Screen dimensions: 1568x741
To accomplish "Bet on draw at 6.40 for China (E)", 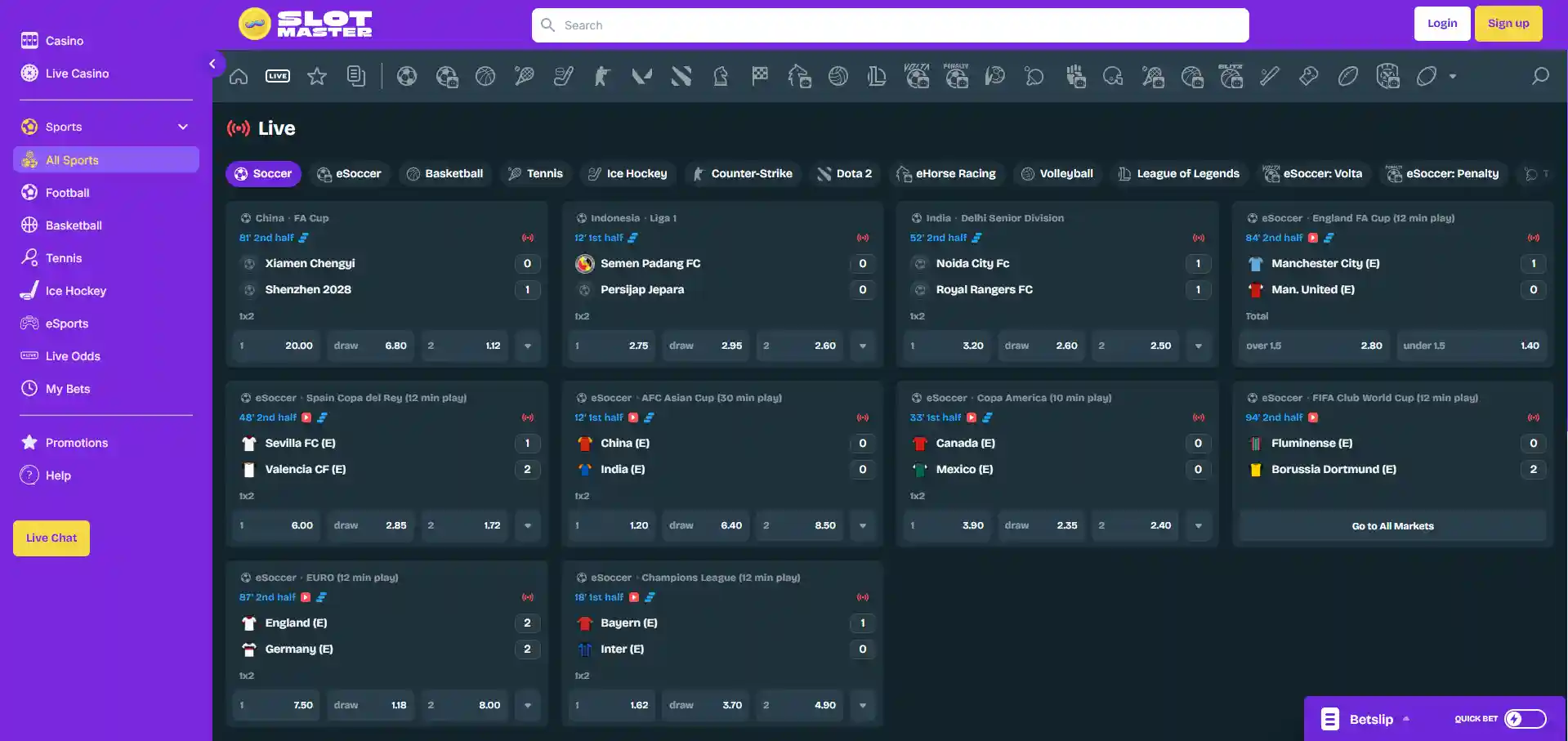I will pyautogui.click(x=706, y=525).
